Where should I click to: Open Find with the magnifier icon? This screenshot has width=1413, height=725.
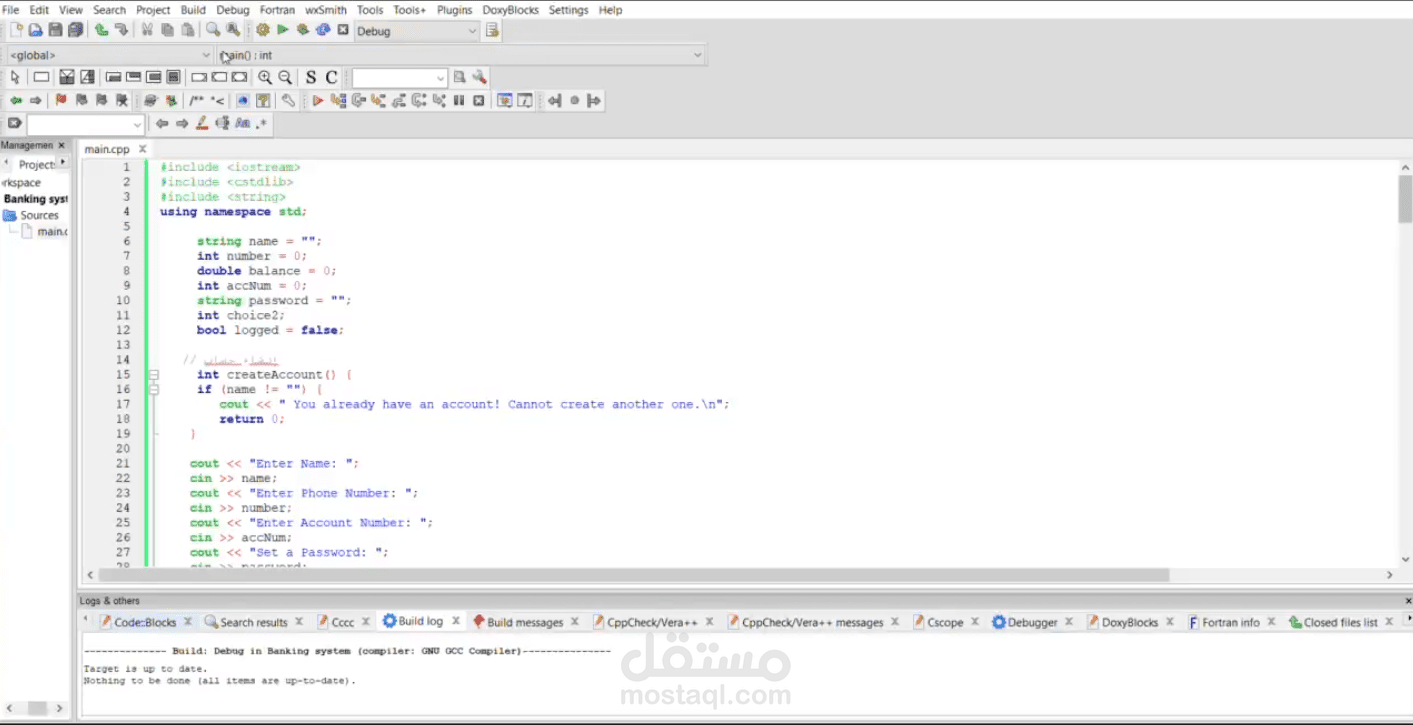[213, 30]
